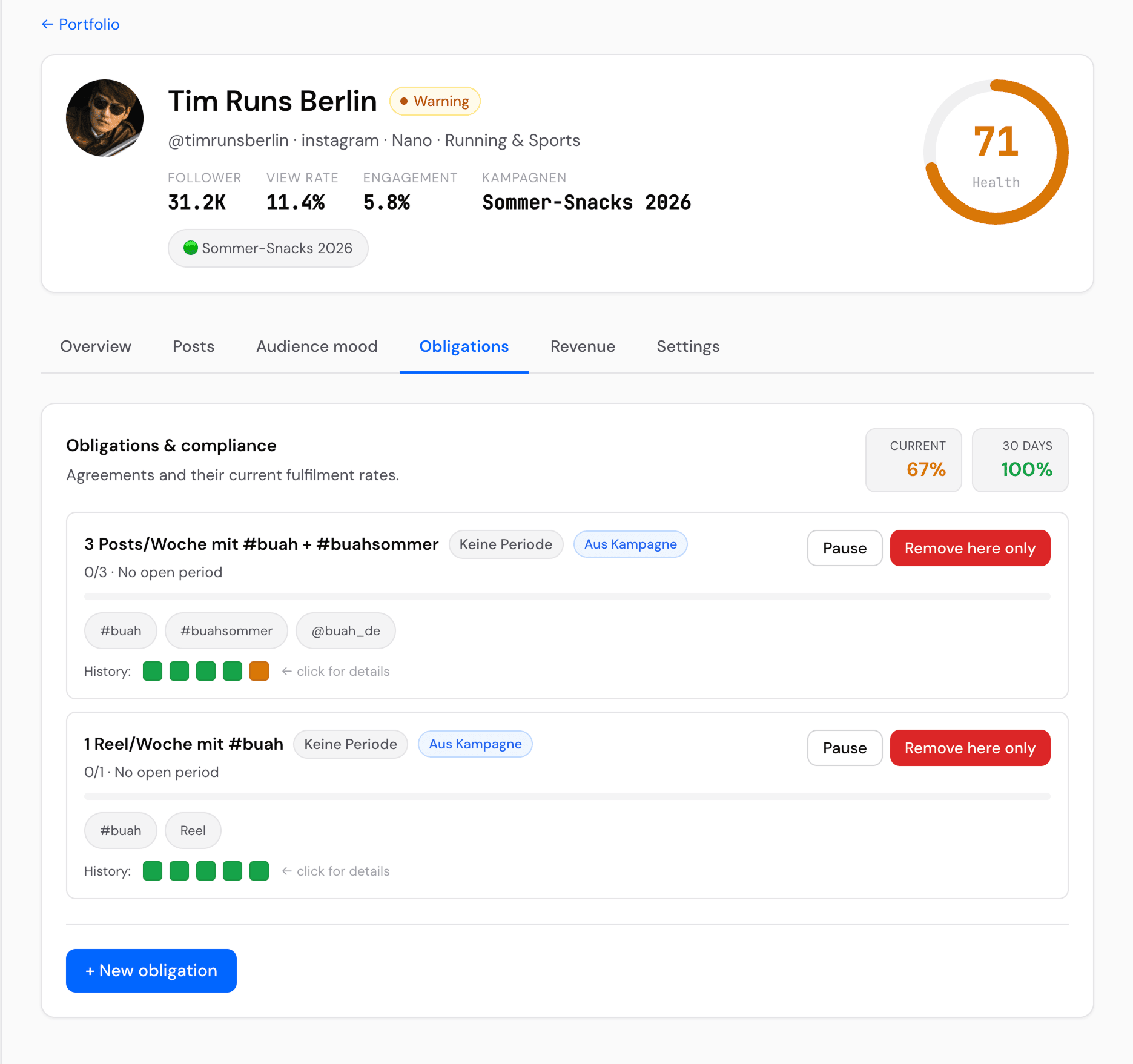The image size is (1133, 1064).
Task: Select the Obligations tab
Action: (464, 346)
